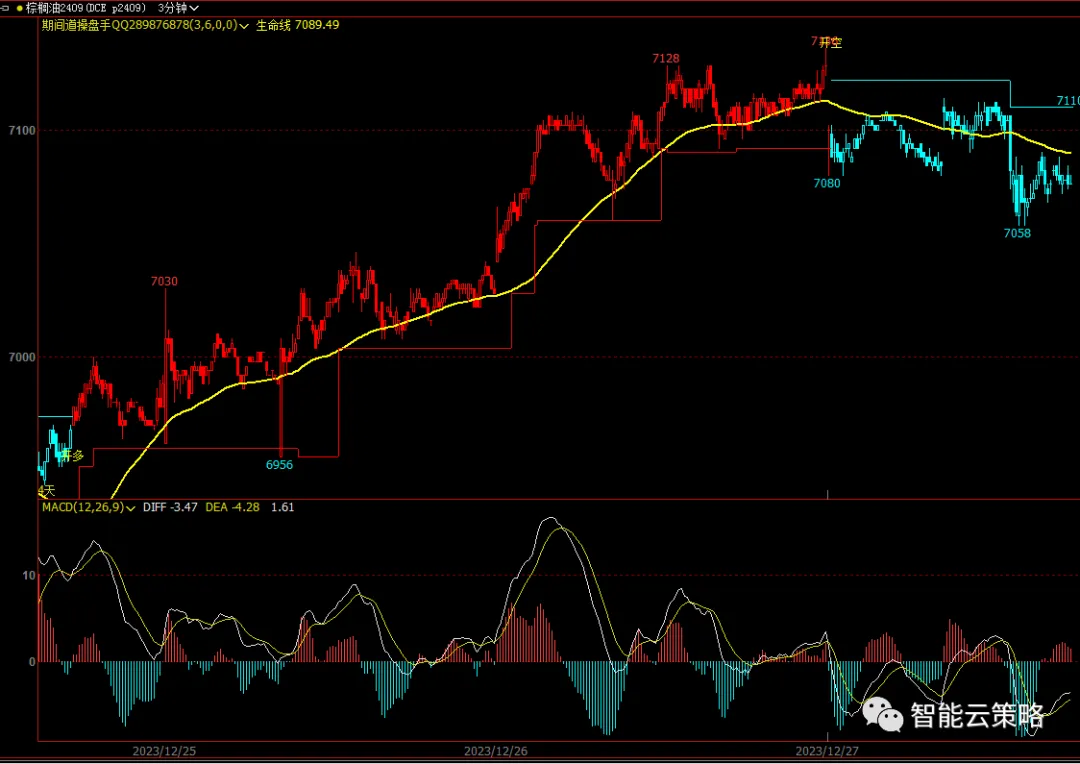Click the yellow dot beside 棕榈油2409
This screenshot has width=1080, height=764.
[x=19, y=8]
